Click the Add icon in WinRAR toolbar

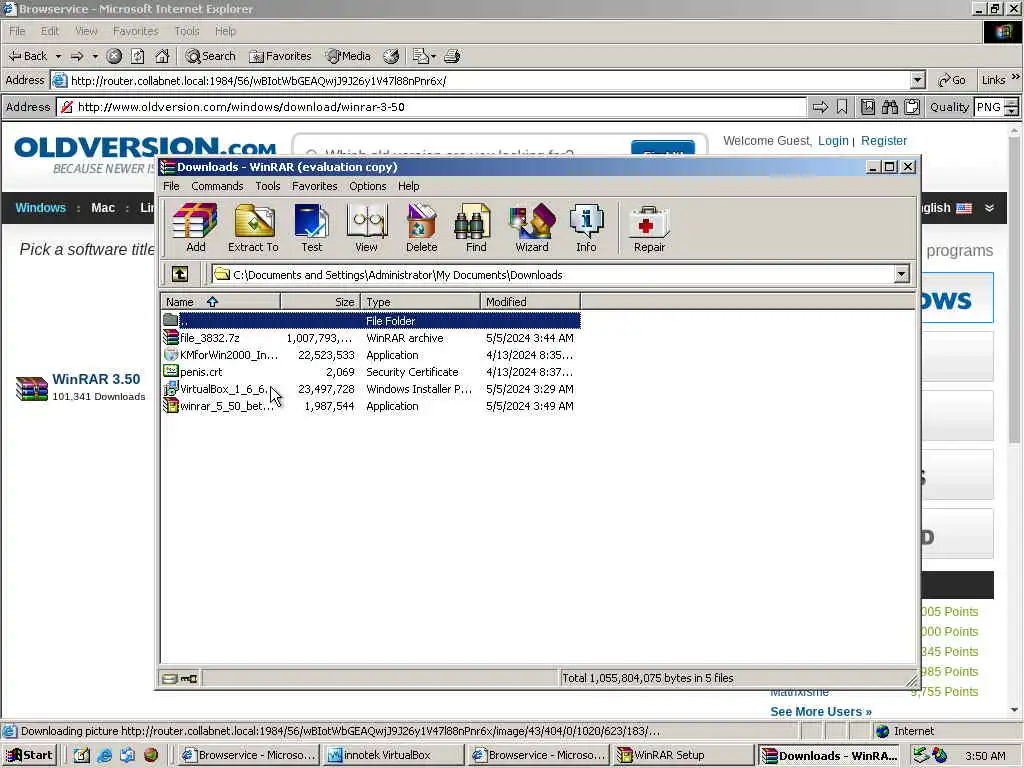[195, 227]
